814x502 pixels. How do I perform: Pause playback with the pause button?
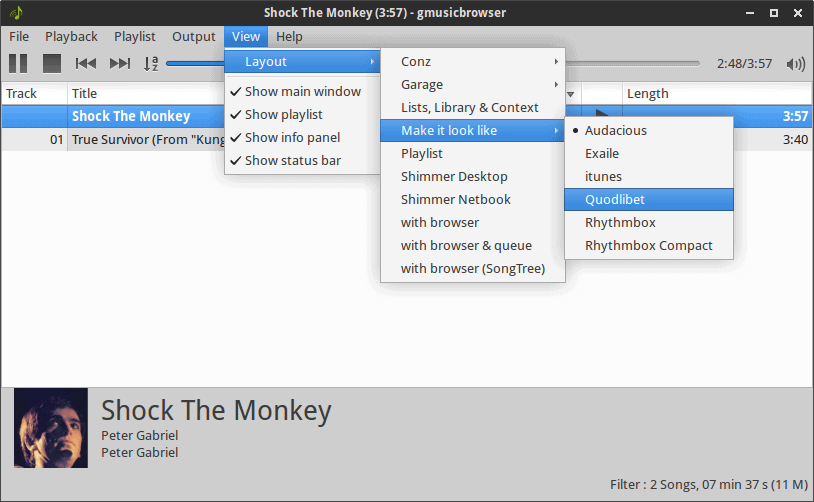(x=18, y=63)
